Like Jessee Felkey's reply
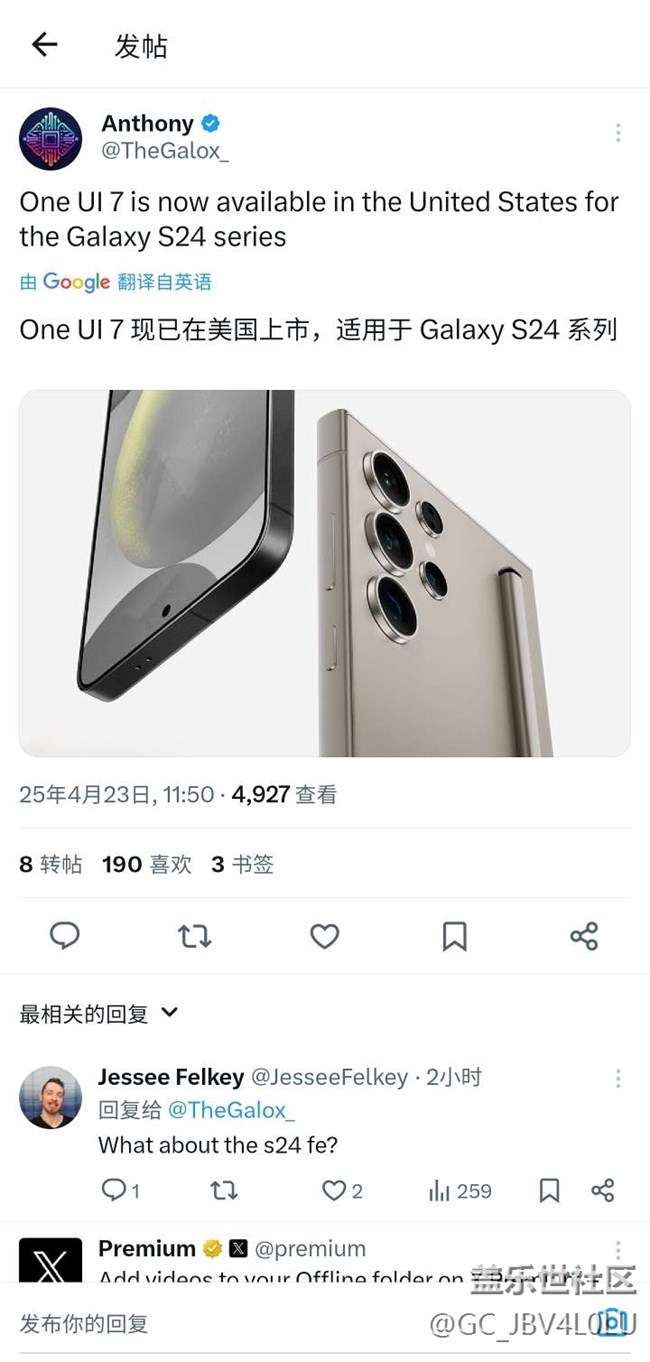Image resolution: width=650 pixels, height=1362 pixels. pyautogui.click(x=342, y=1190)
